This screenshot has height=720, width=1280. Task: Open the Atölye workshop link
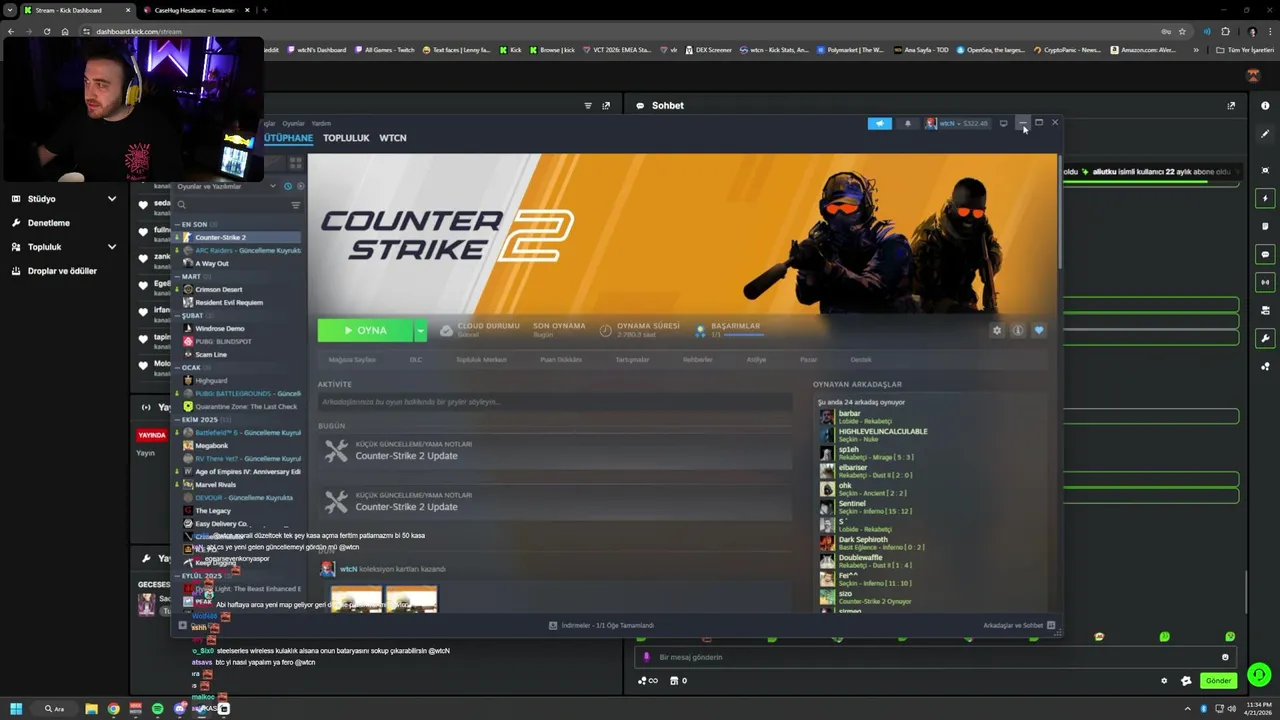click(x=756, y=359)
